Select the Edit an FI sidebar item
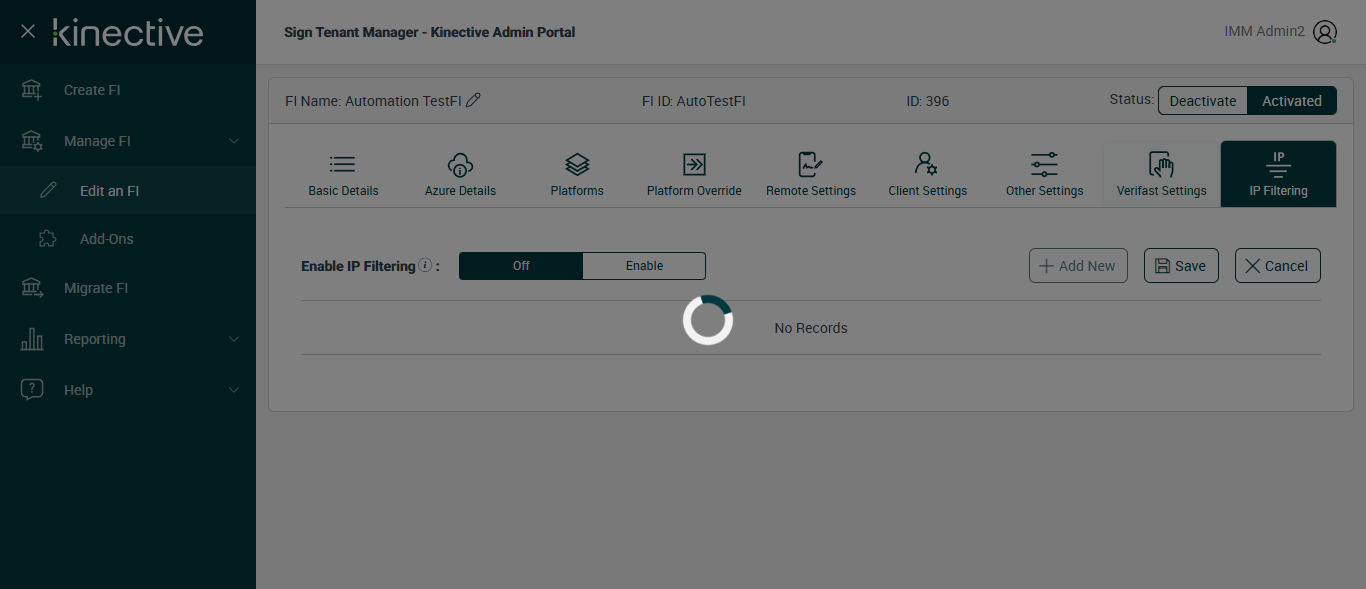 (109, 191)
